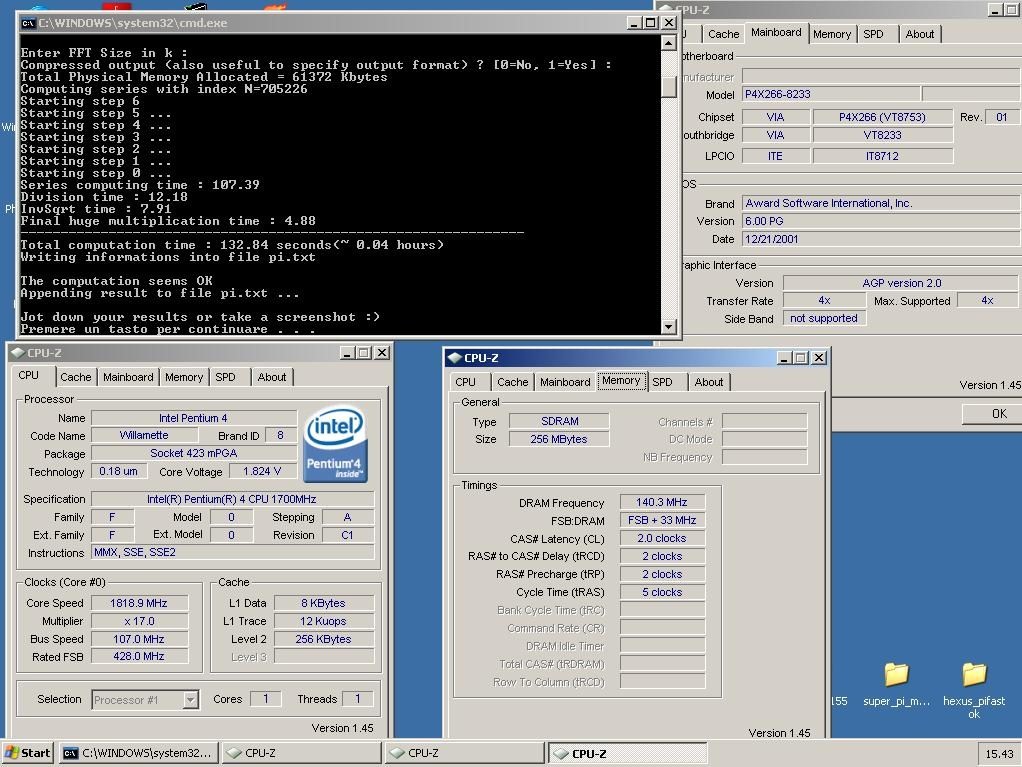Screen dimensions: 1022x767
Task: Open About tab in Mainboard window
Action: tap(920, 34)
